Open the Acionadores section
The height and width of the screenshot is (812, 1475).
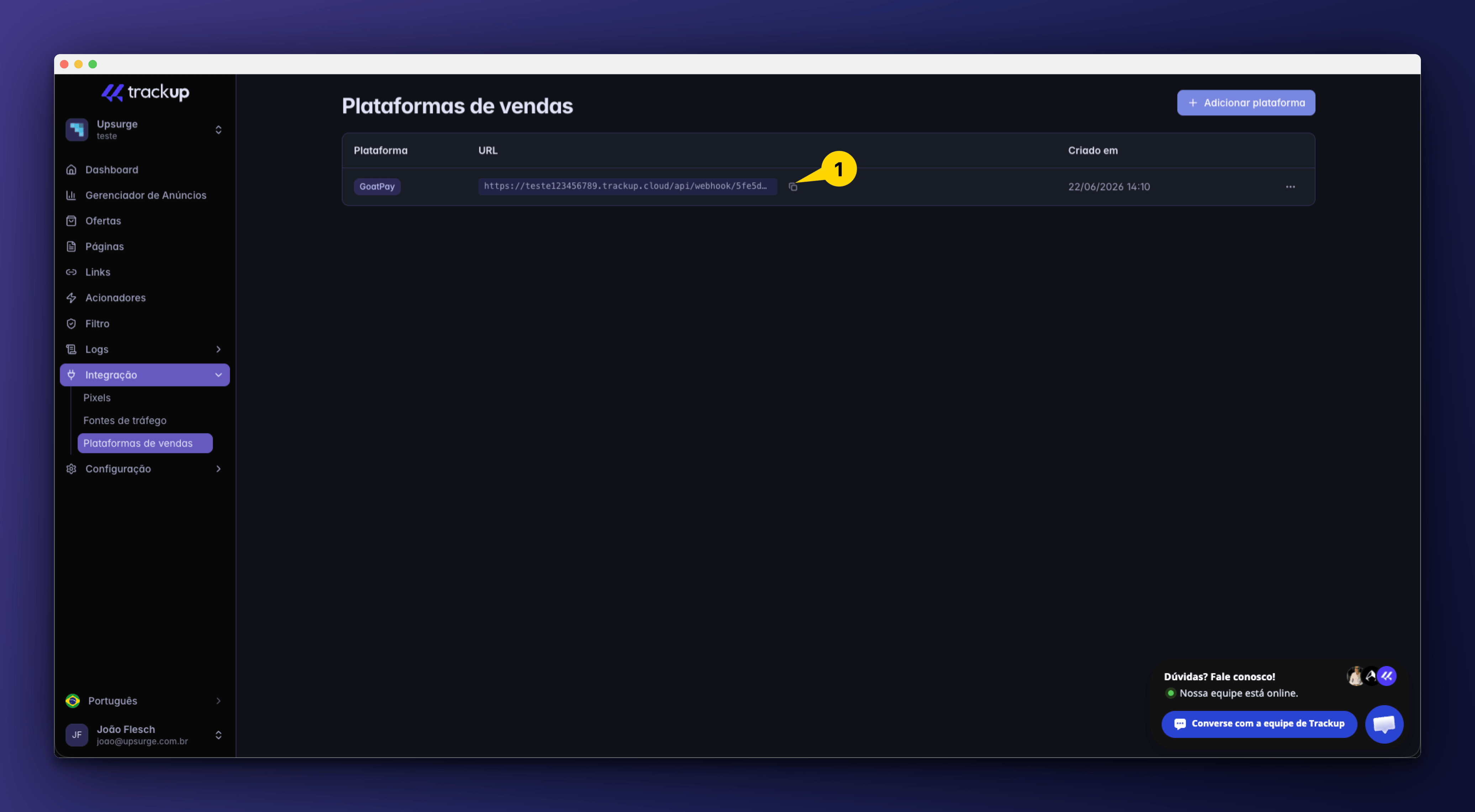145,298
